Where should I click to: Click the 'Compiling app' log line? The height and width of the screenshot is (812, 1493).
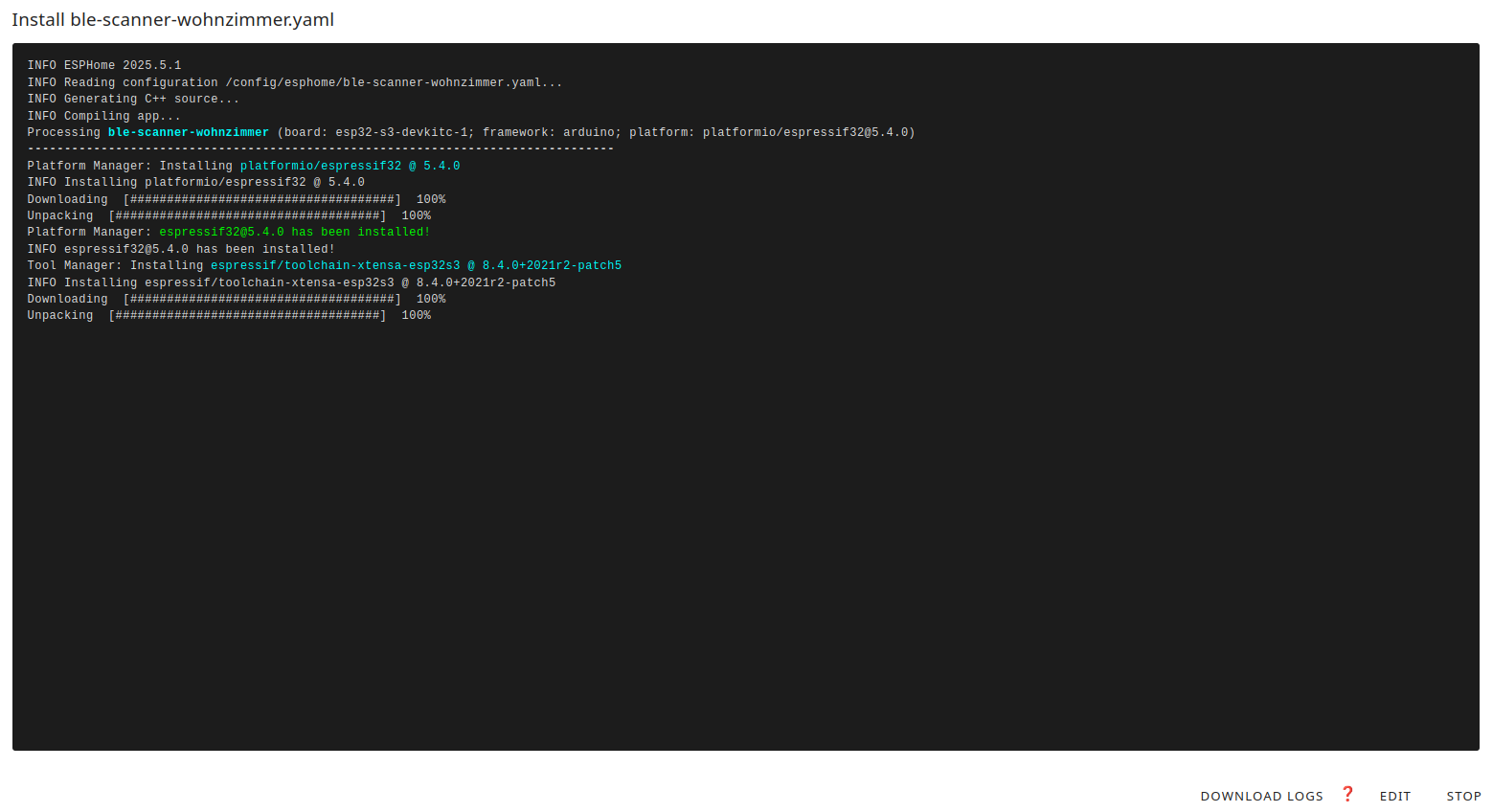[x=103, y=116]
